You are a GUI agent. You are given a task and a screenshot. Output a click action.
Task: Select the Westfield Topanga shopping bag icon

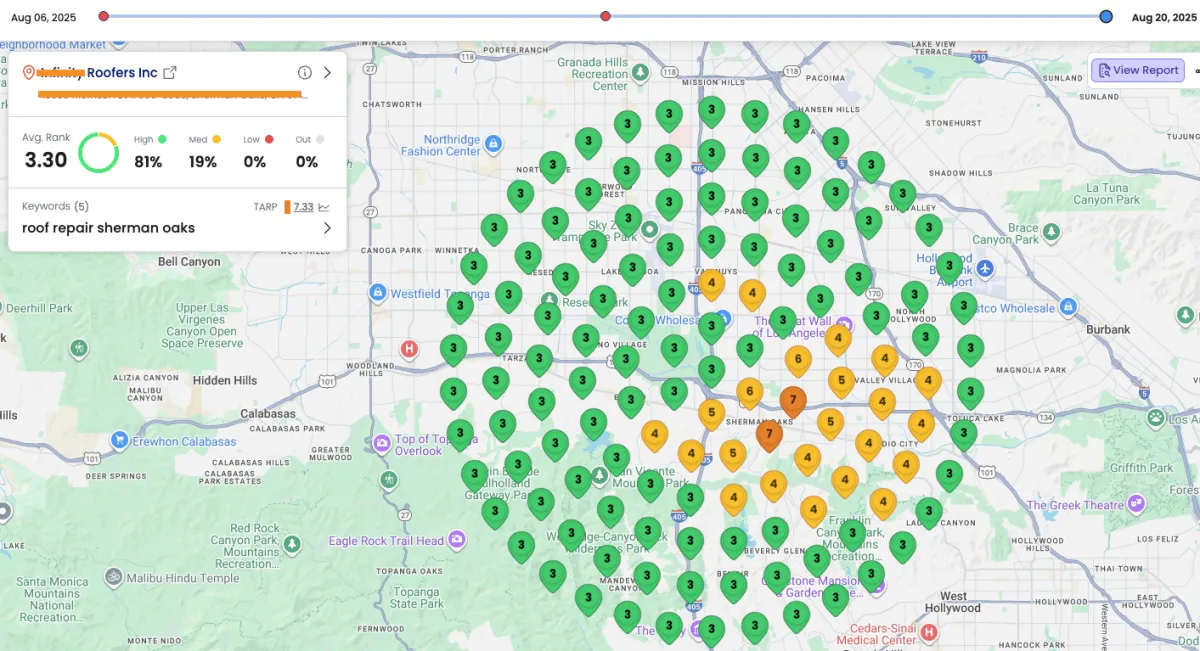point(377,293)
